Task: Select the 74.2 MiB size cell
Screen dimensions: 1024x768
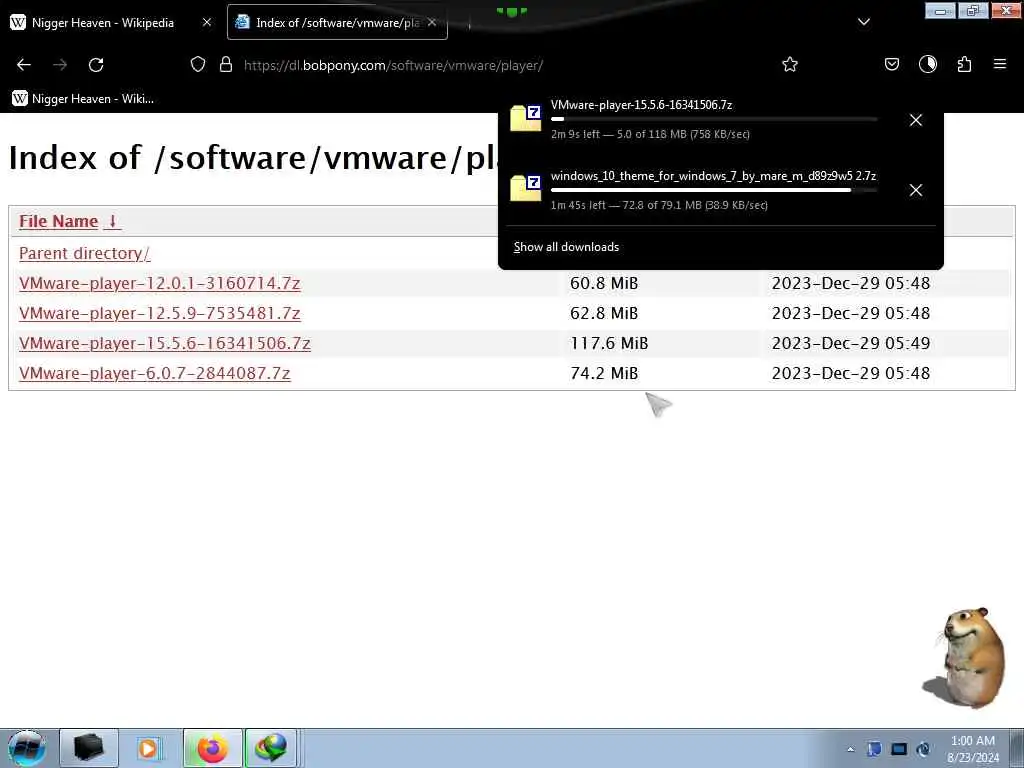Action: 604,374
